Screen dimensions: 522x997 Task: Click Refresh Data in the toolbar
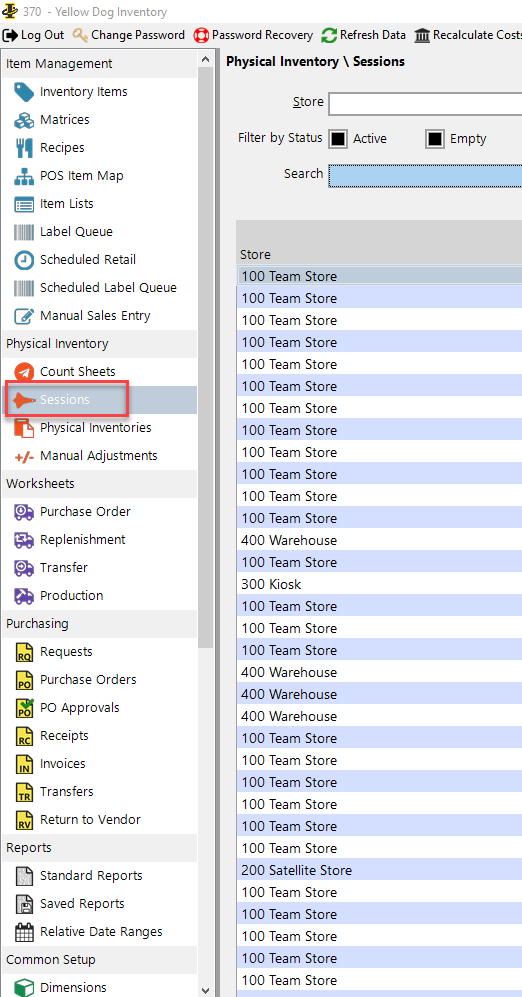tap(364, 35)
